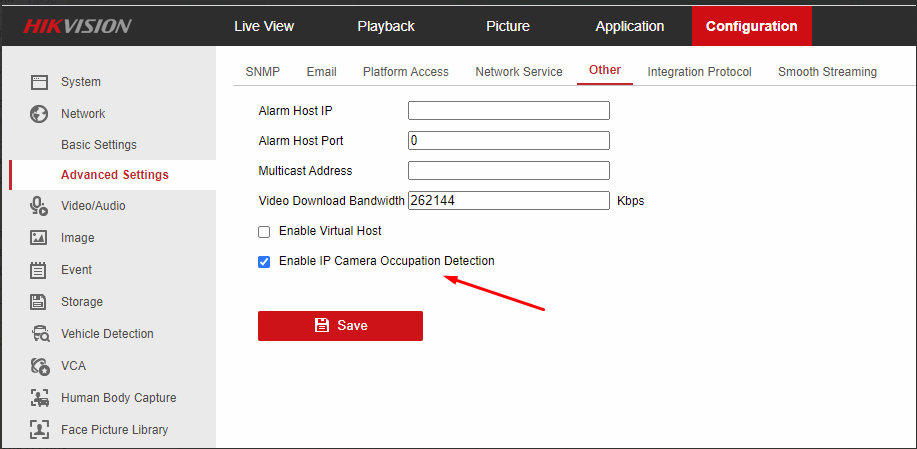Open the Vehicle Detection section
The width and height of the screenshot is (917, 449).
point(107,334)
